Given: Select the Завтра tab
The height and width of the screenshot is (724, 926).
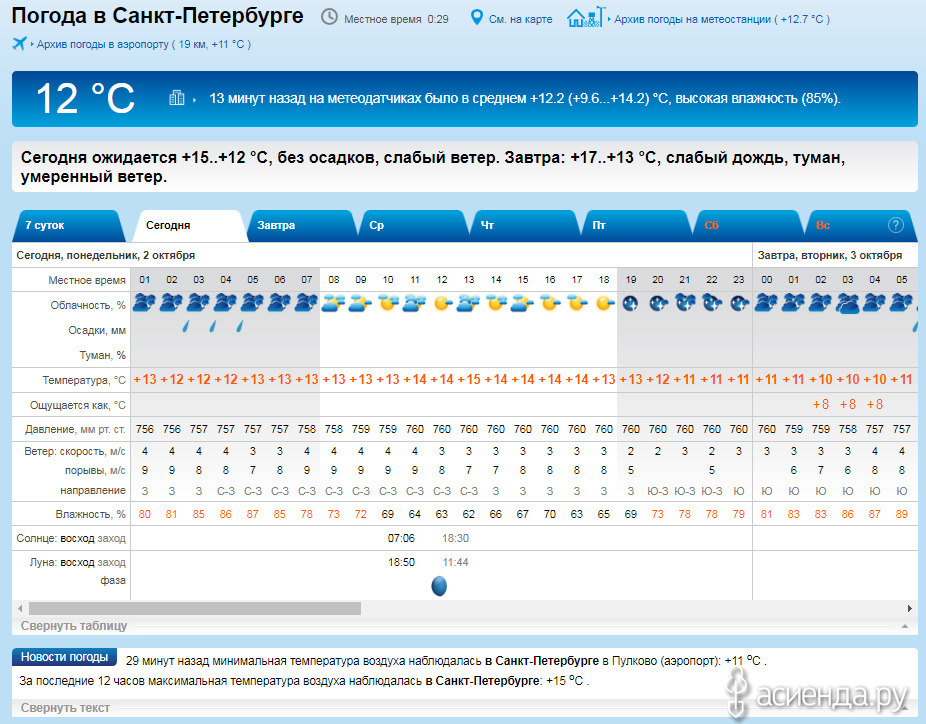Looking at the screenshot, I should (x=276, y=225).
